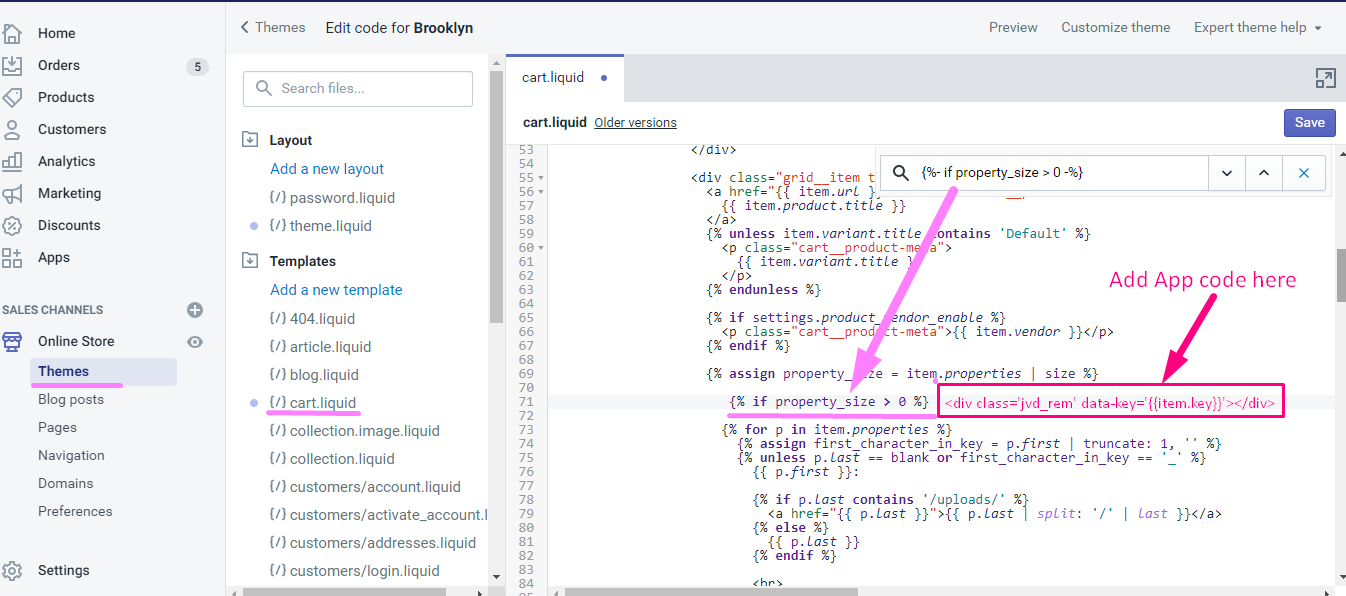This screenshot has width=1346, height=596.
Task: Click the find box magnifier icon
Action: tap(901, 173)
